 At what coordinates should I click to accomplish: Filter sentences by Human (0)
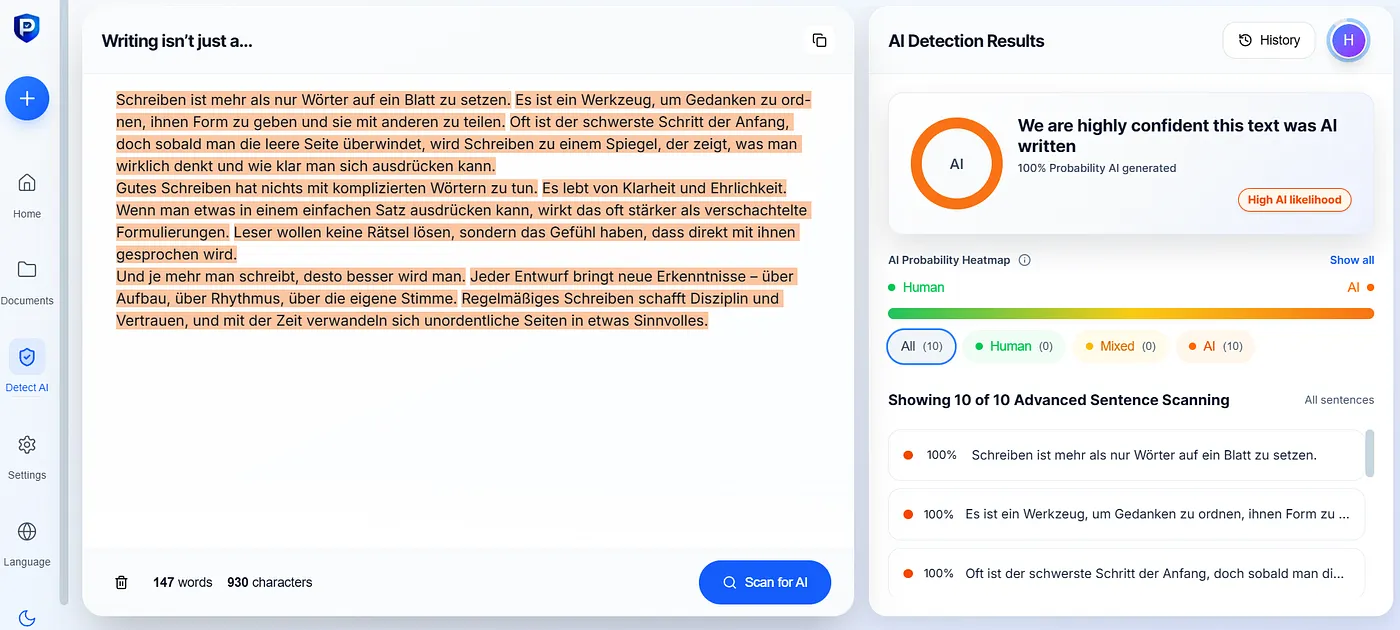1013,346
